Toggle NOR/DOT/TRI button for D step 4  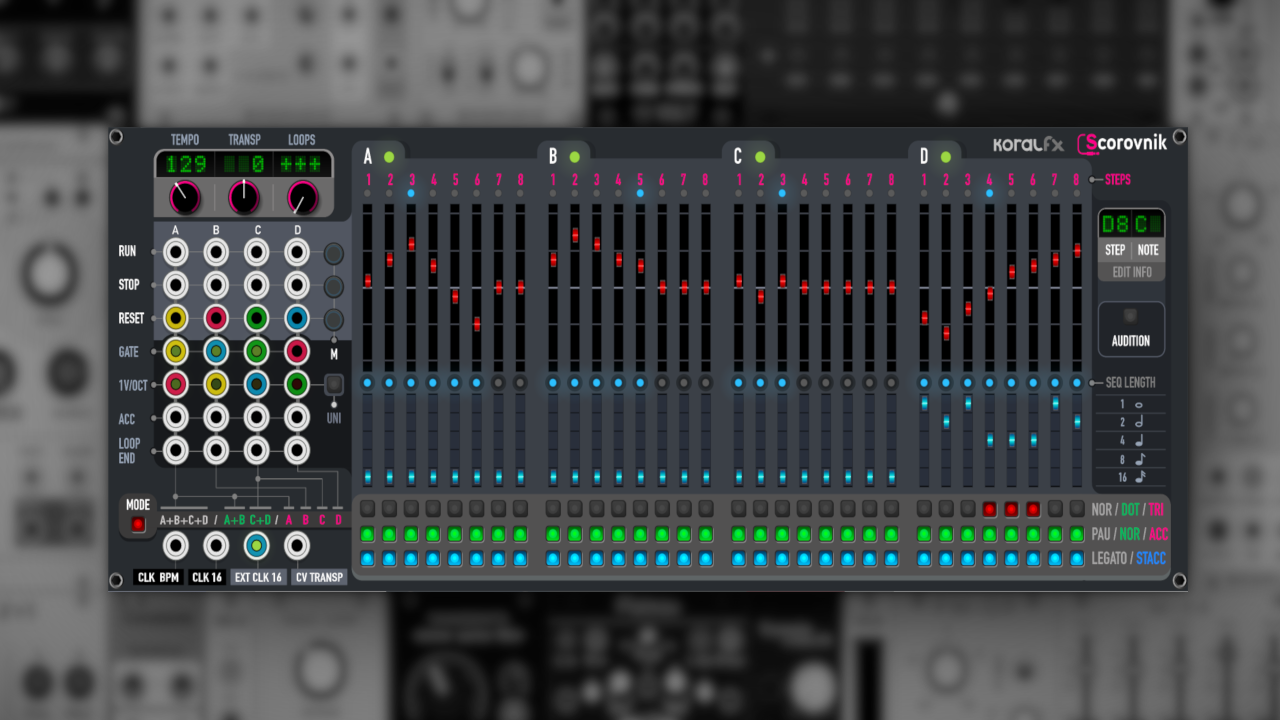pos(990,509)
